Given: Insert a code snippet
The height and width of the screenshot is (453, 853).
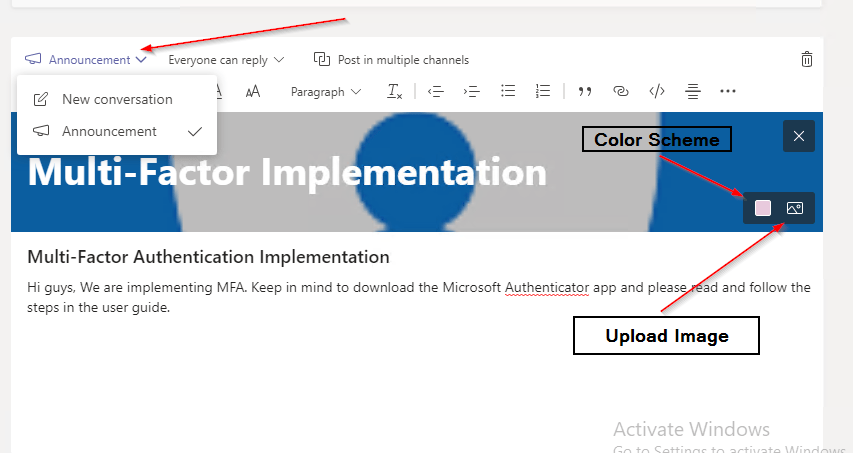Looking at the screenshot, I should pos(657,92).
